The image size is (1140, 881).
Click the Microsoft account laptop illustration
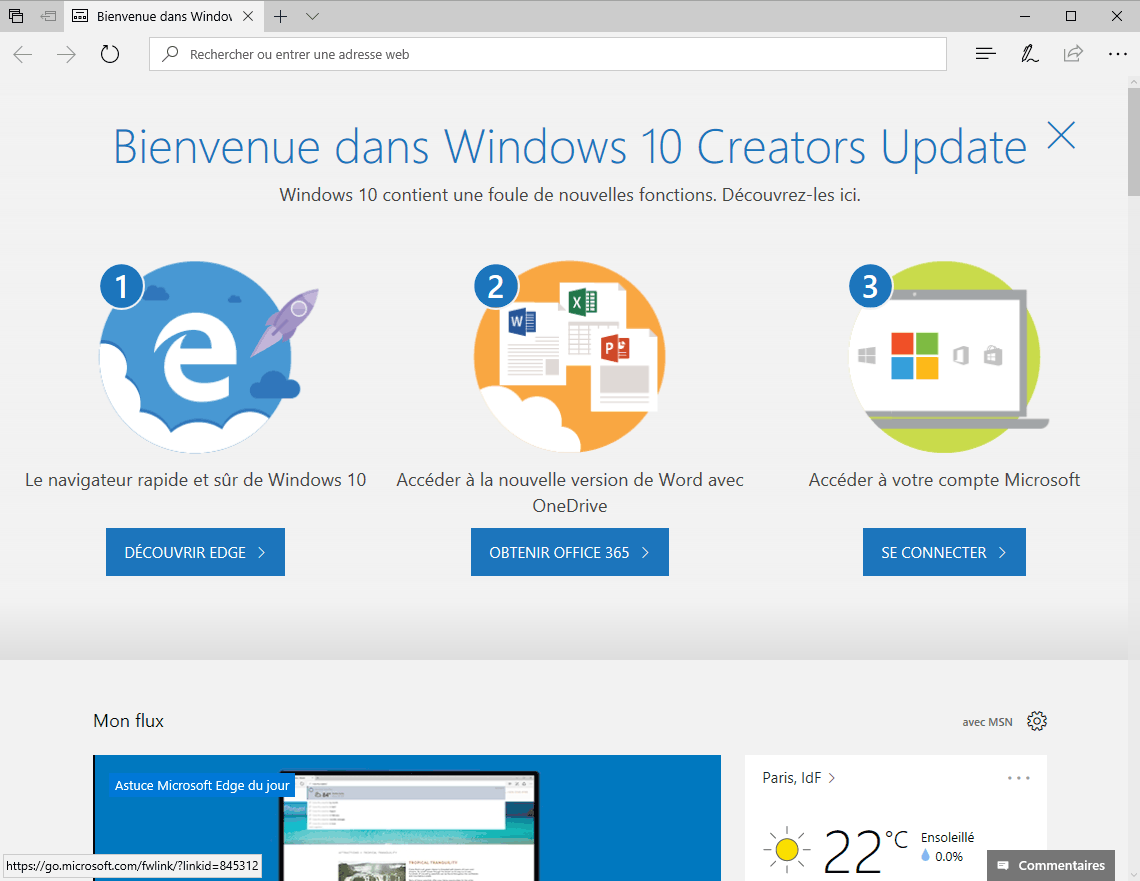[949, 356]
